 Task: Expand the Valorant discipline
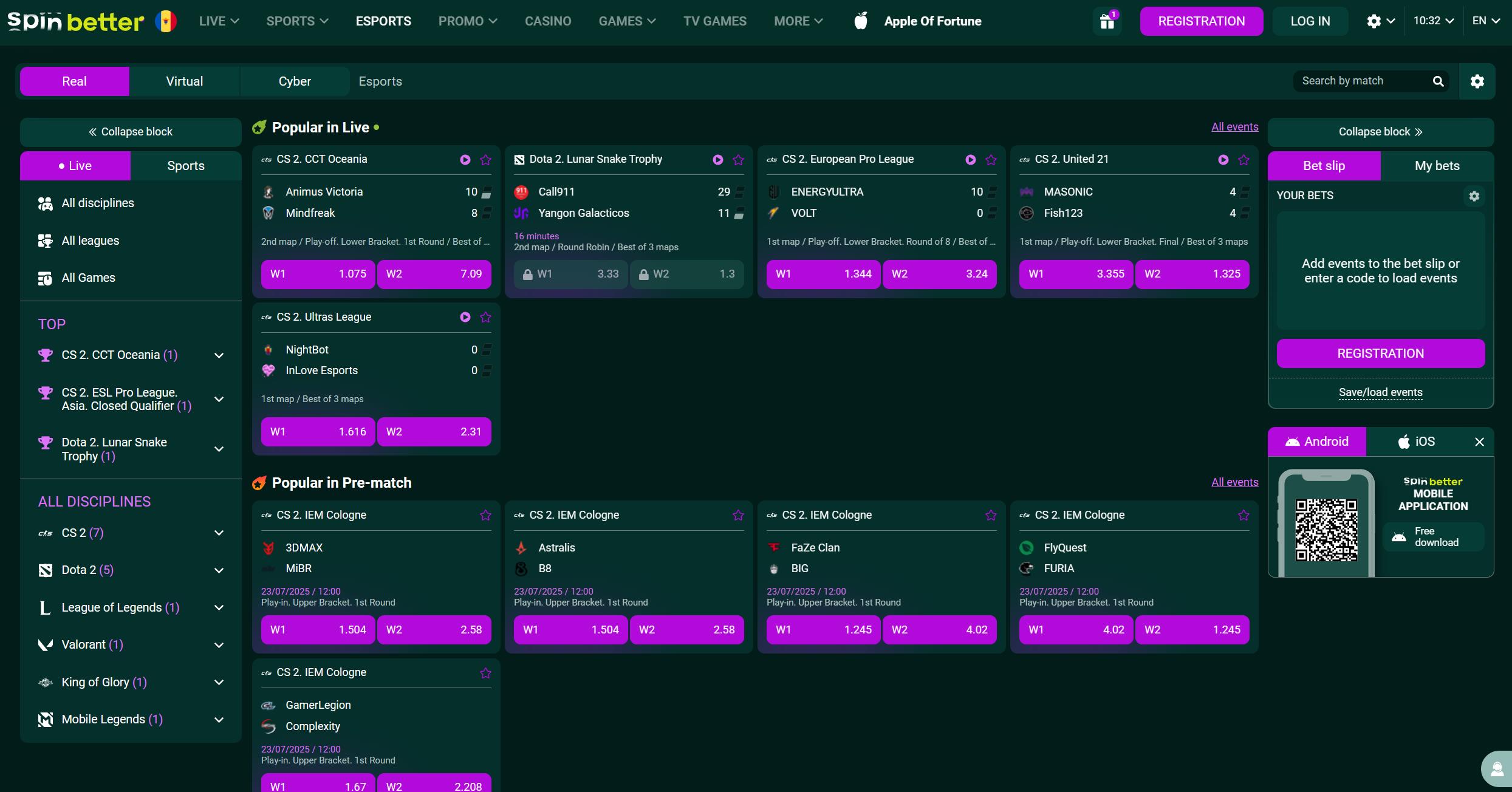coord(219,645)
